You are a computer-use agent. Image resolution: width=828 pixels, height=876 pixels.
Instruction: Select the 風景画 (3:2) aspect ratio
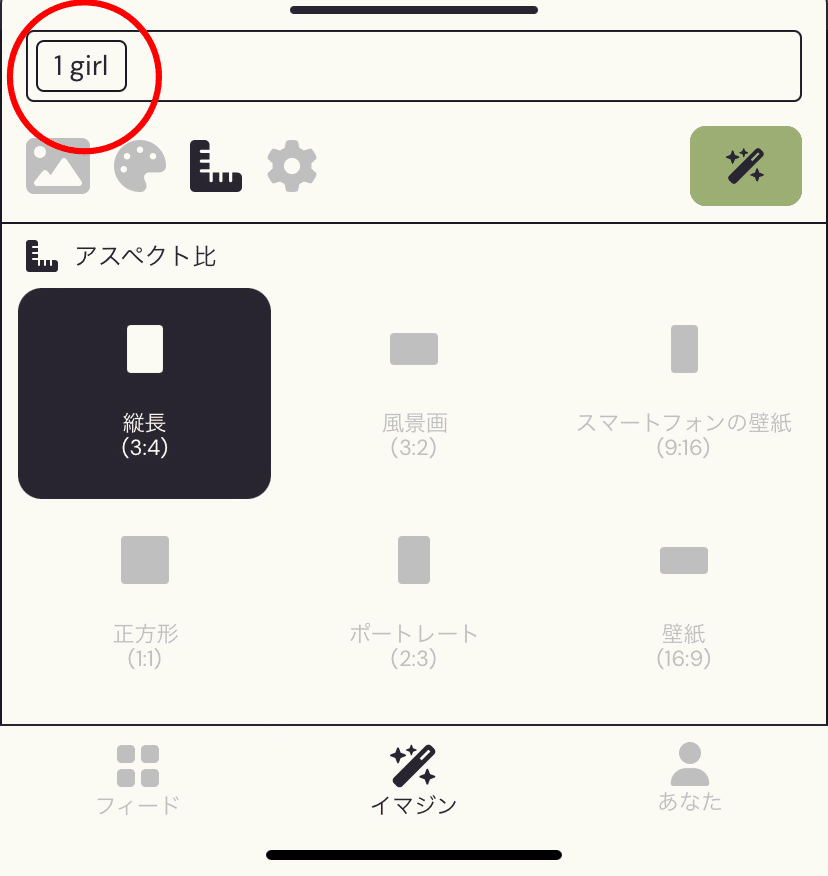[x=414, y=393]
